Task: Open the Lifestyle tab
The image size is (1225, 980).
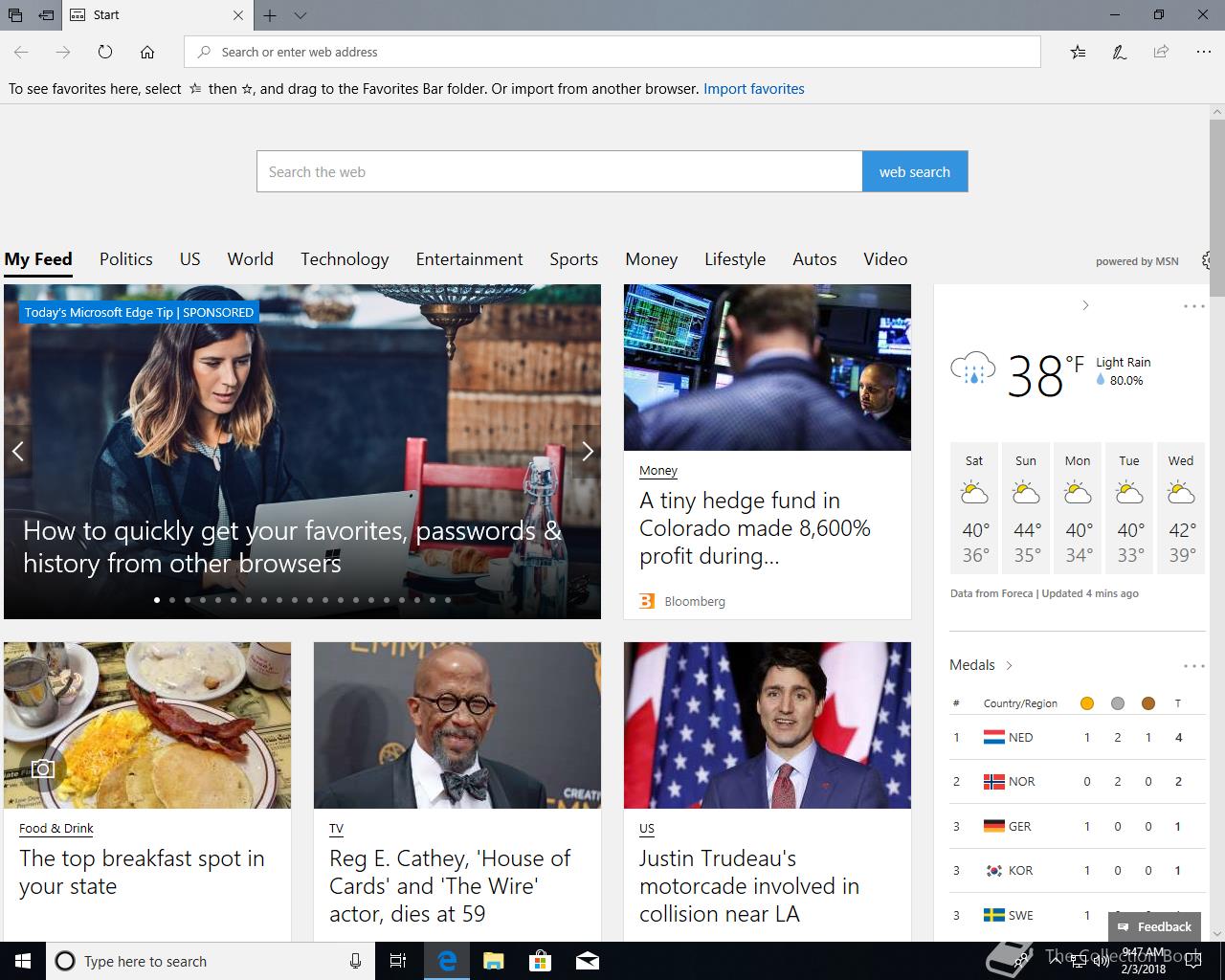Action: [x=735, y=259]
